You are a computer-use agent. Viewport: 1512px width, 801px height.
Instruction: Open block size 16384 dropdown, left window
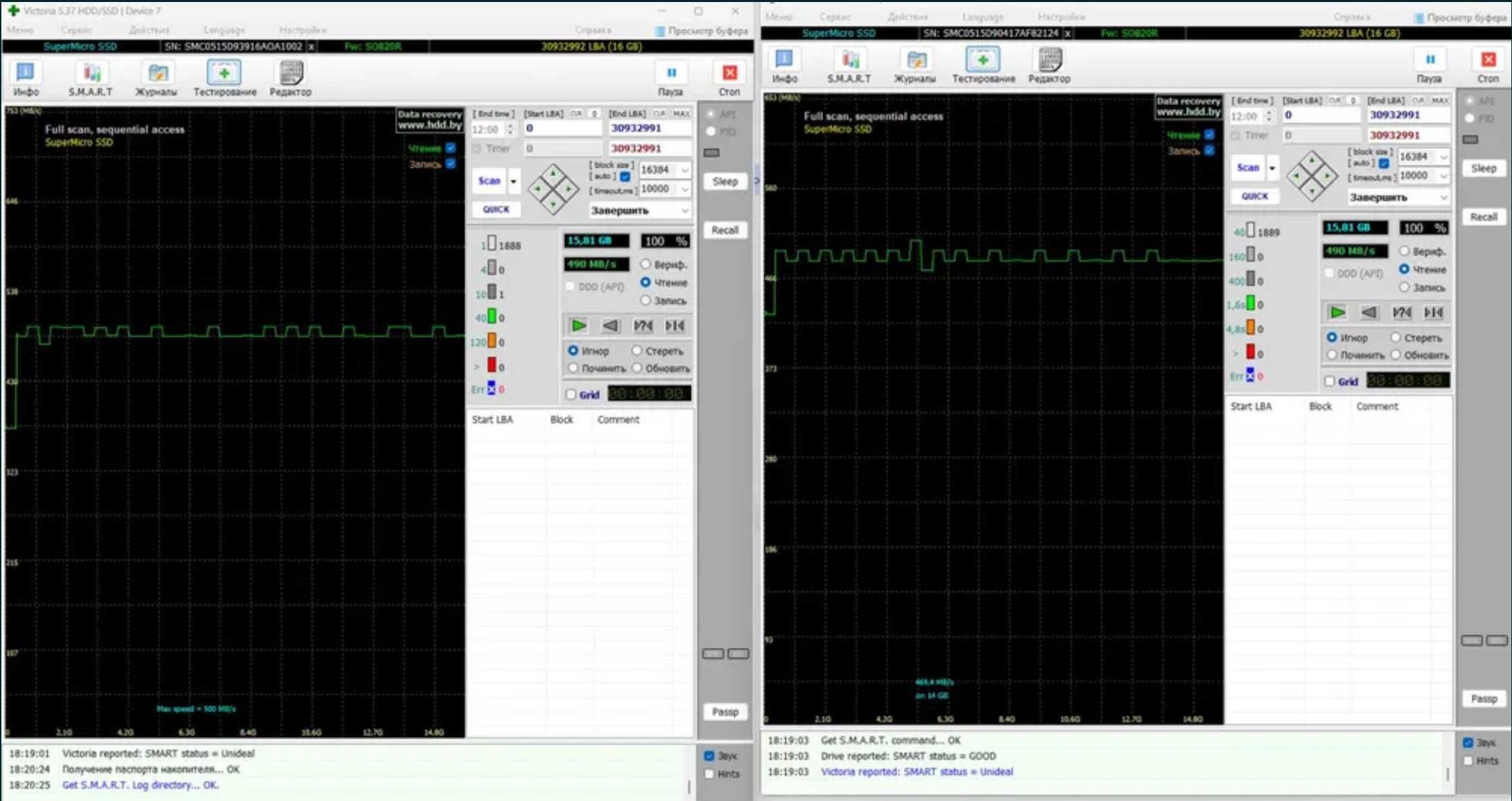pyautogui.click(x=685, y=170)
